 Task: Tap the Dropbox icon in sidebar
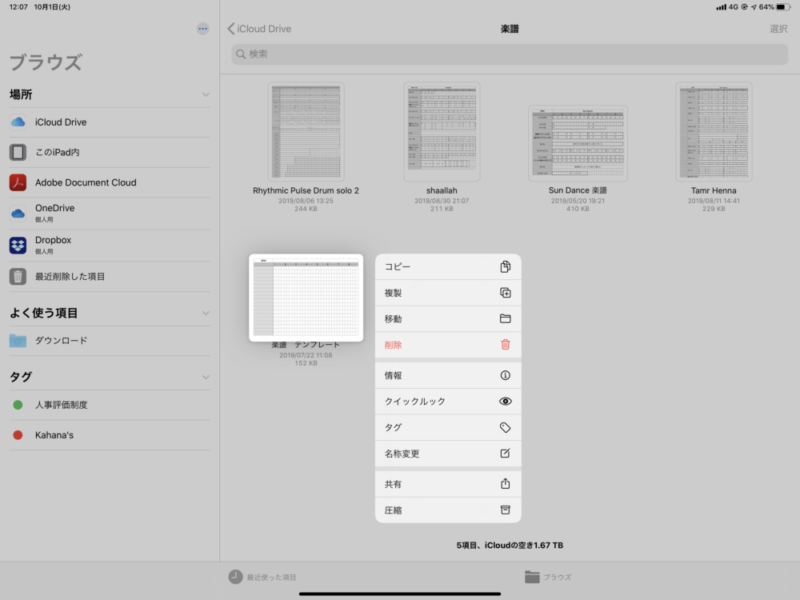18,245
